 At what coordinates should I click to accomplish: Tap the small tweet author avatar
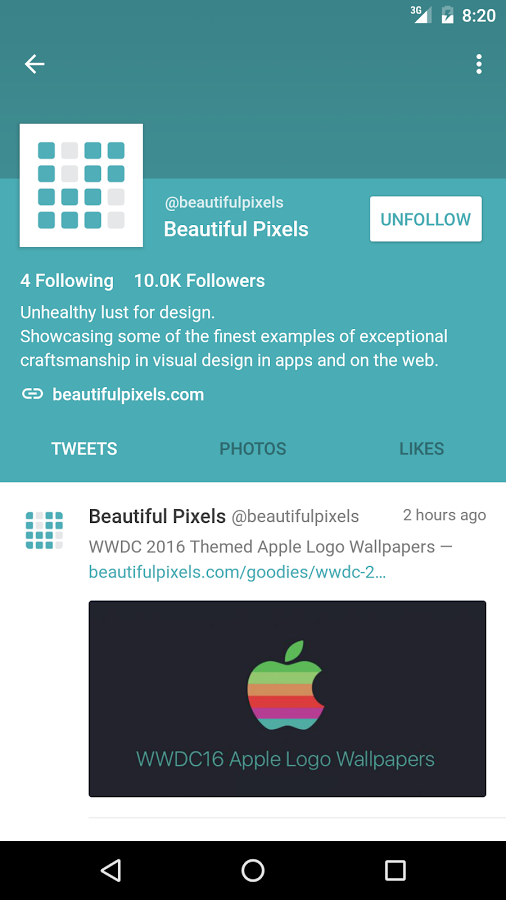coord(44,530)
